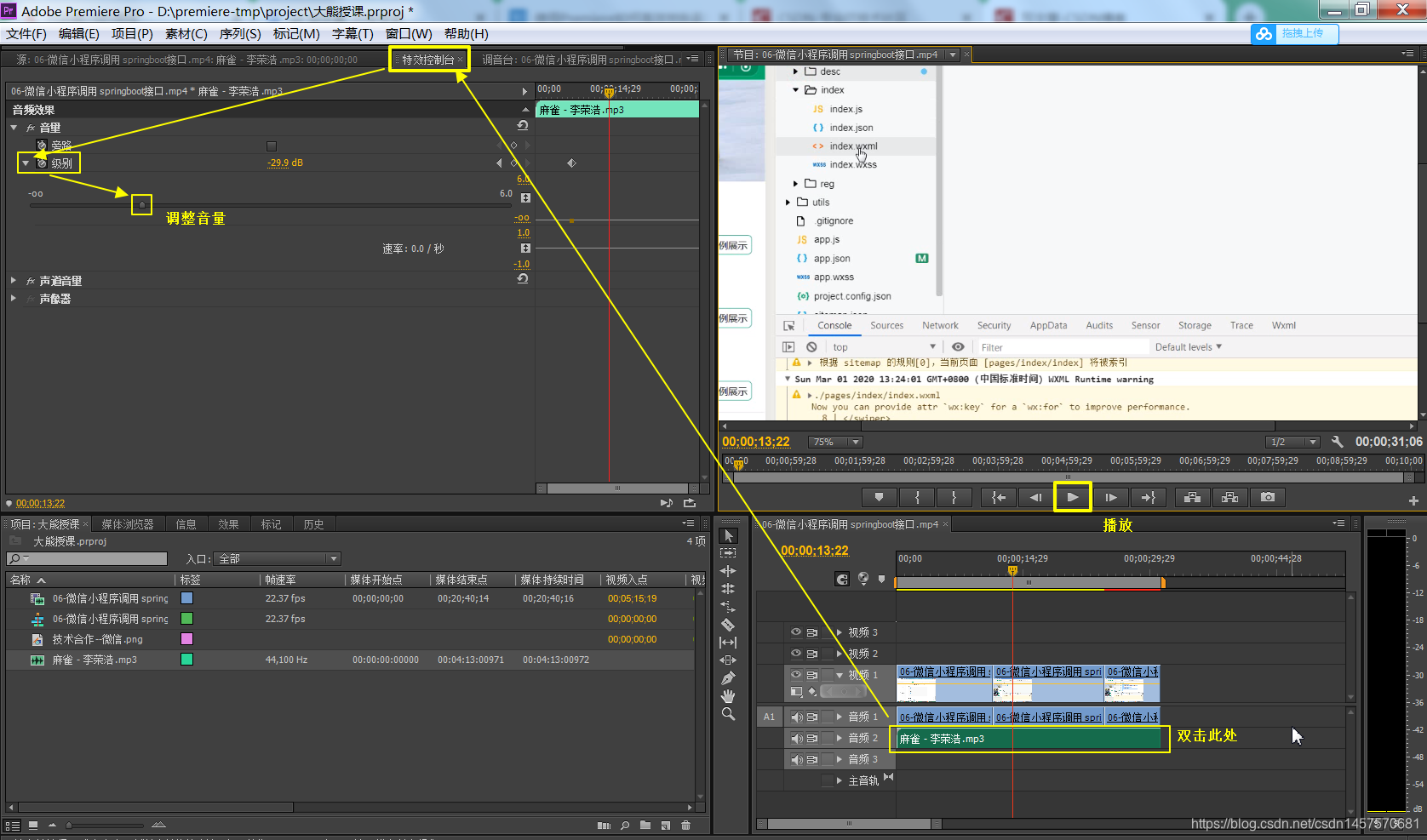The height and width of the screenshot is (840, 1427).
Task: Toggle stopwatch animation for 级别
Action: pos(42,163)
